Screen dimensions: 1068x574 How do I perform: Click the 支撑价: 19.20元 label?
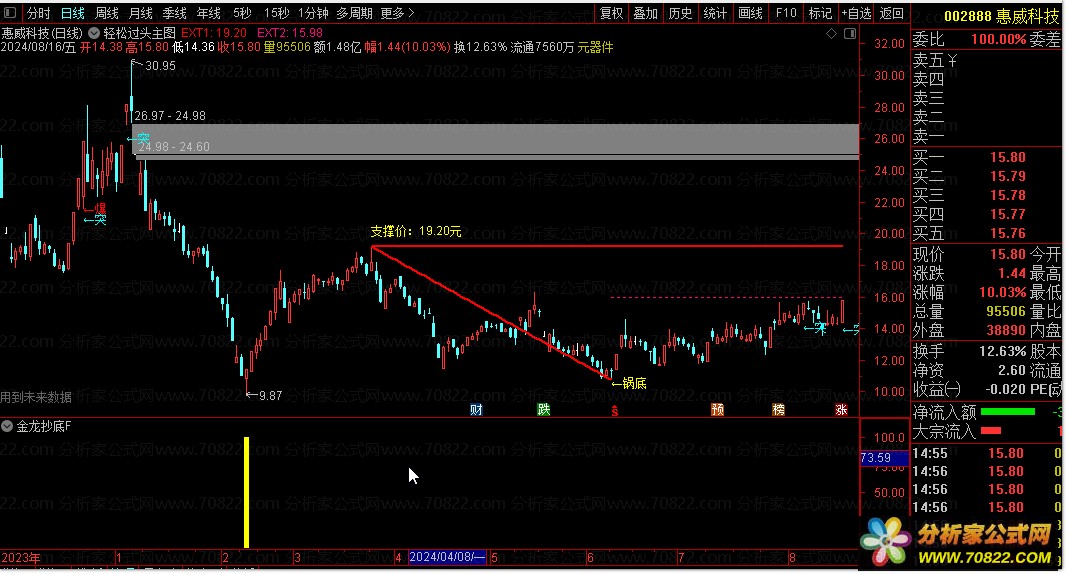click(x=415, y=232)
